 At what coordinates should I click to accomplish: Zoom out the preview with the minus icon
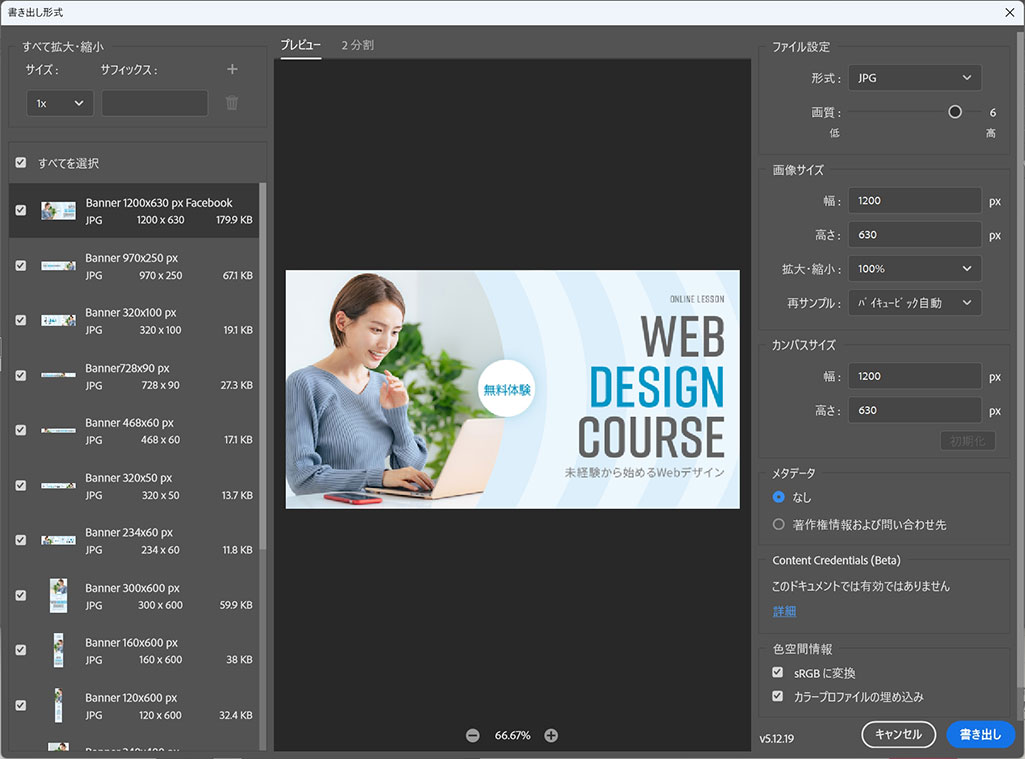point(473,735)
